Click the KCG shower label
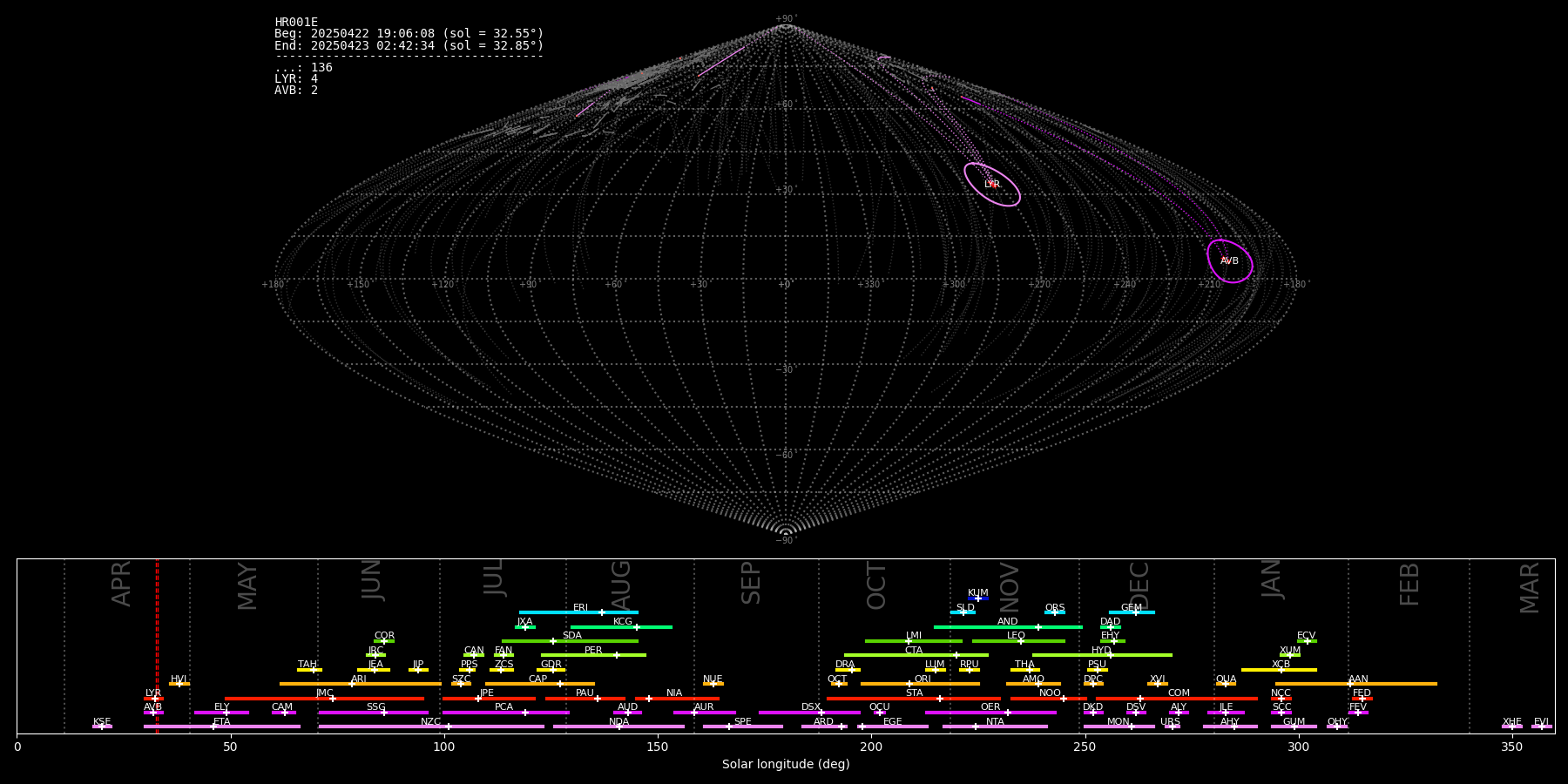The height and width of the screenshot is (784, 1568). point(623,622)
